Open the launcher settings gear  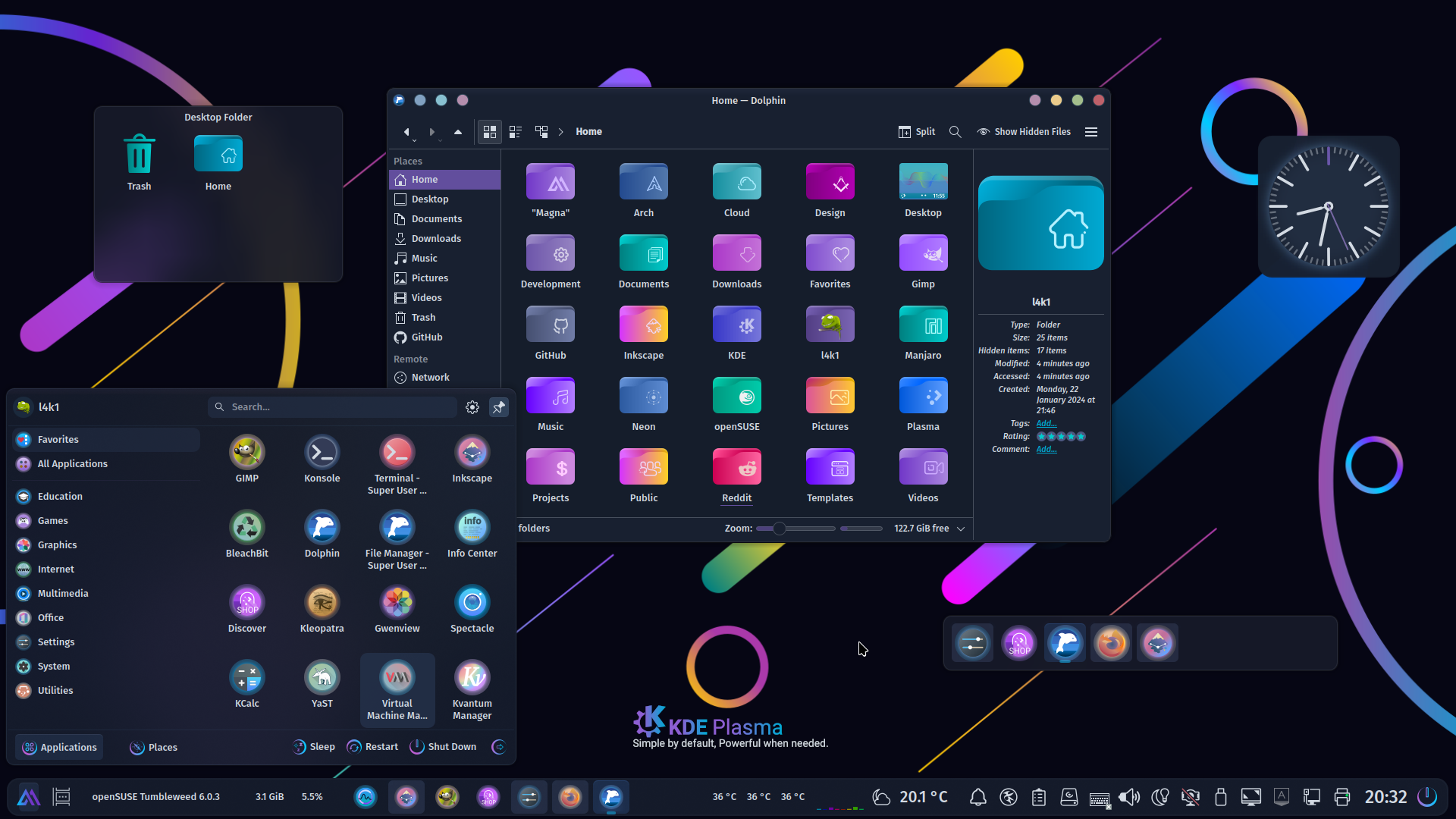(x=472, y=407)
